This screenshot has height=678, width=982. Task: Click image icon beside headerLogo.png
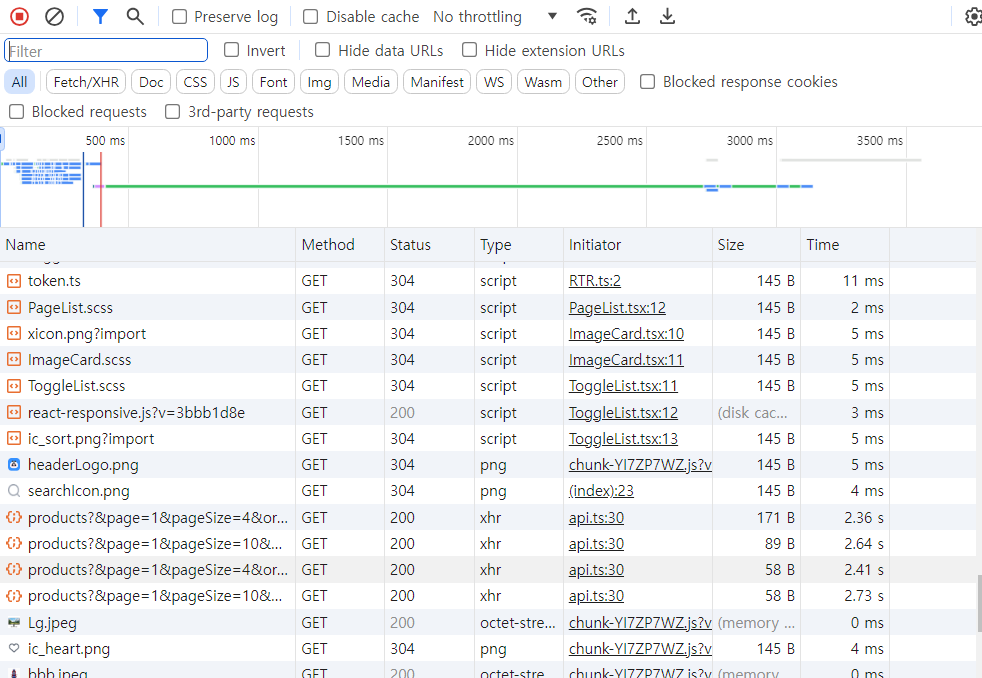pyautogui.click(x=14, y=465)
